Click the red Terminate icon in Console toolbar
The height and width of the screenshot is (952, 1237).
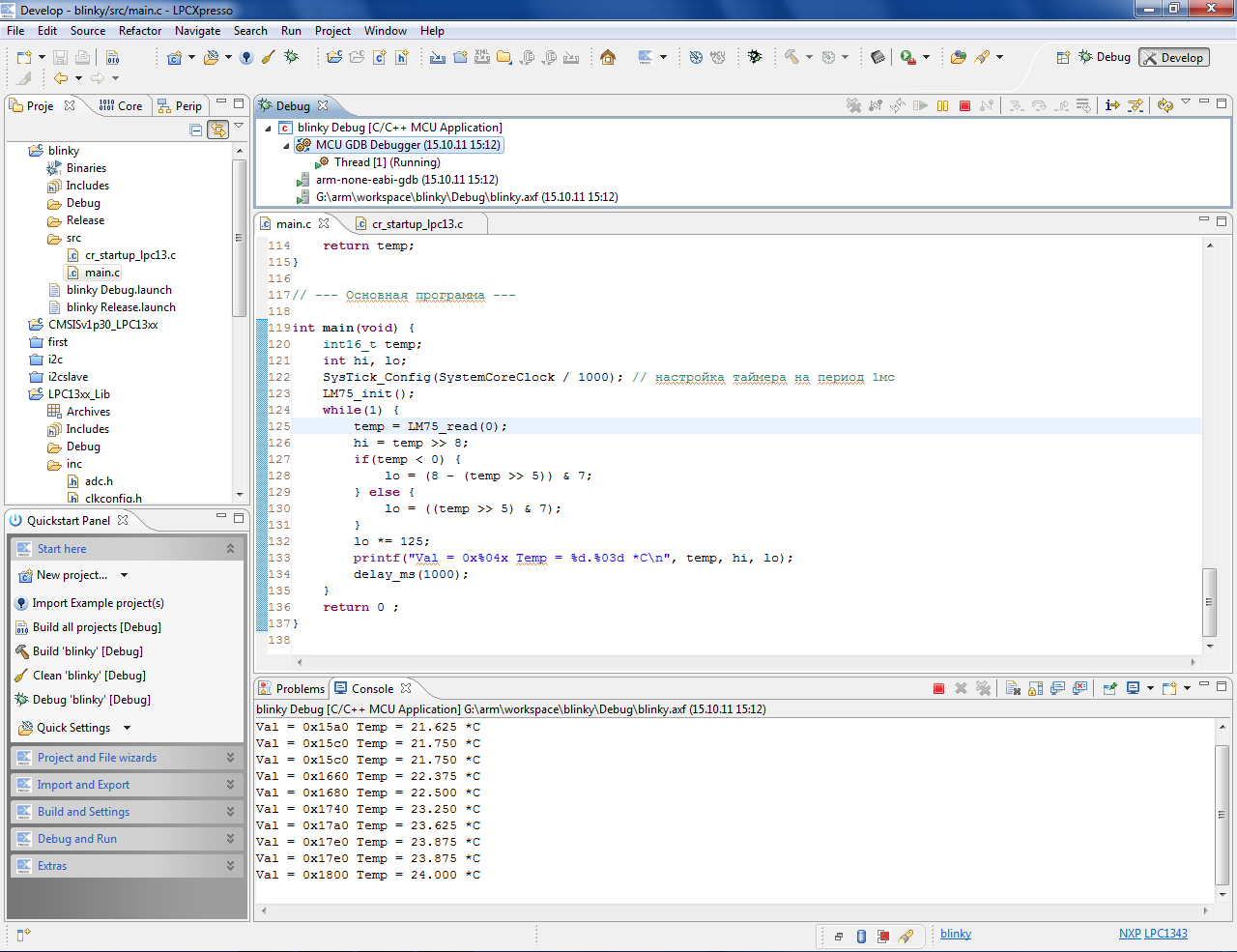tap(938, 688)
